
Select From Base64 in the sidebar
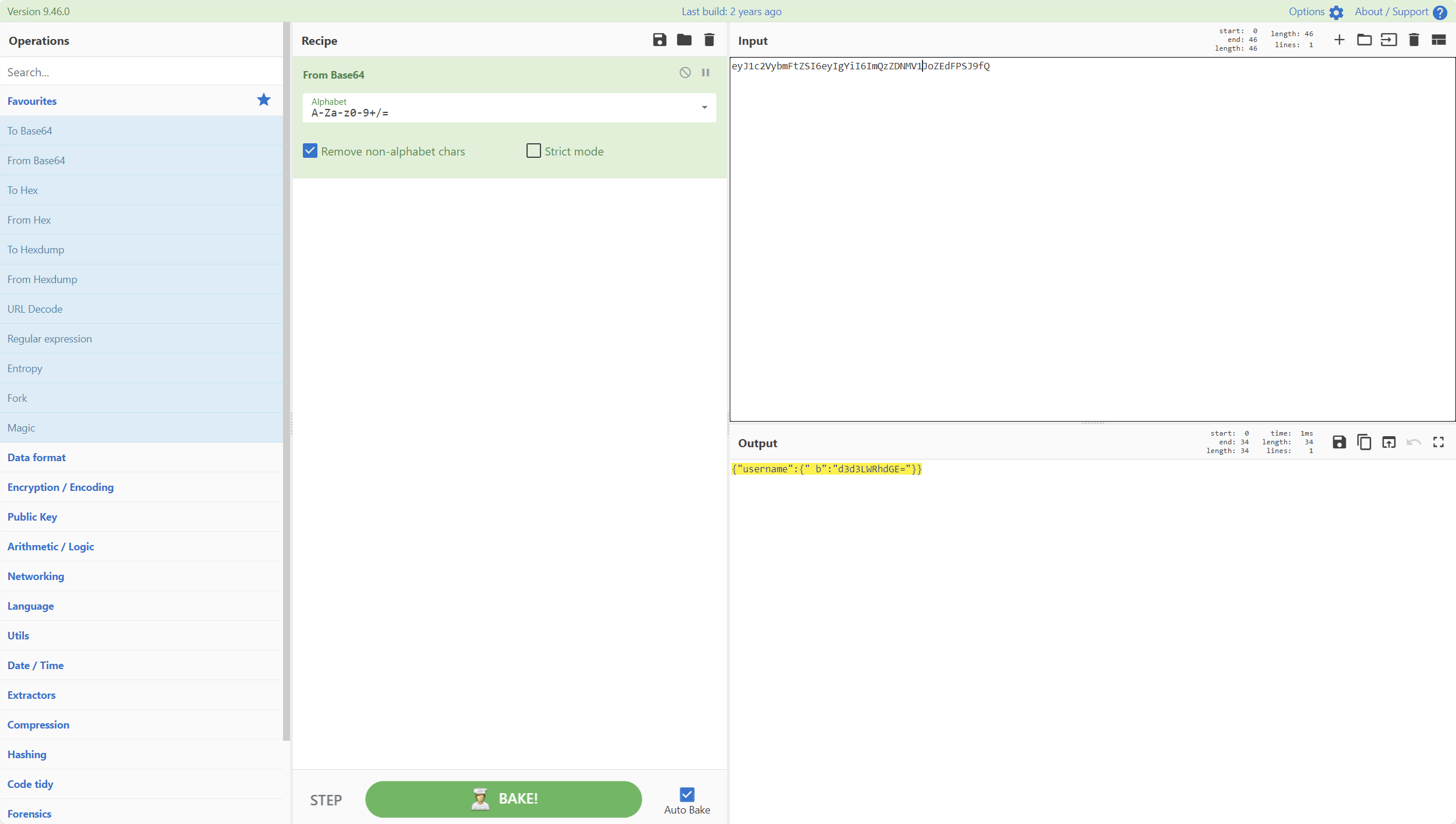coord(36,160)
